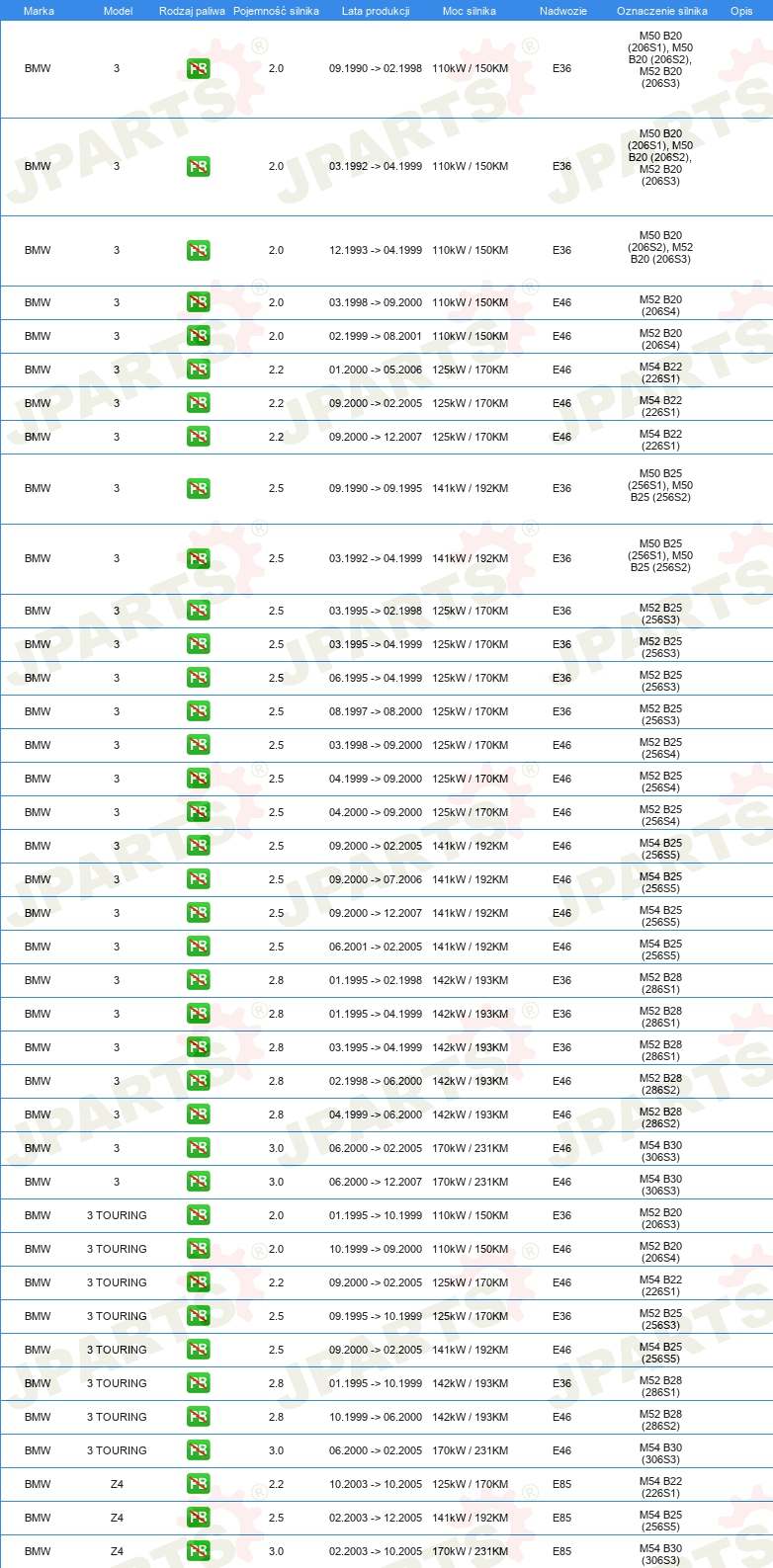Select the fuel icon in Z4 2.5 row
Image resolution: width=773 pixels, height=1568 pixels.
tap(198, 1518)
